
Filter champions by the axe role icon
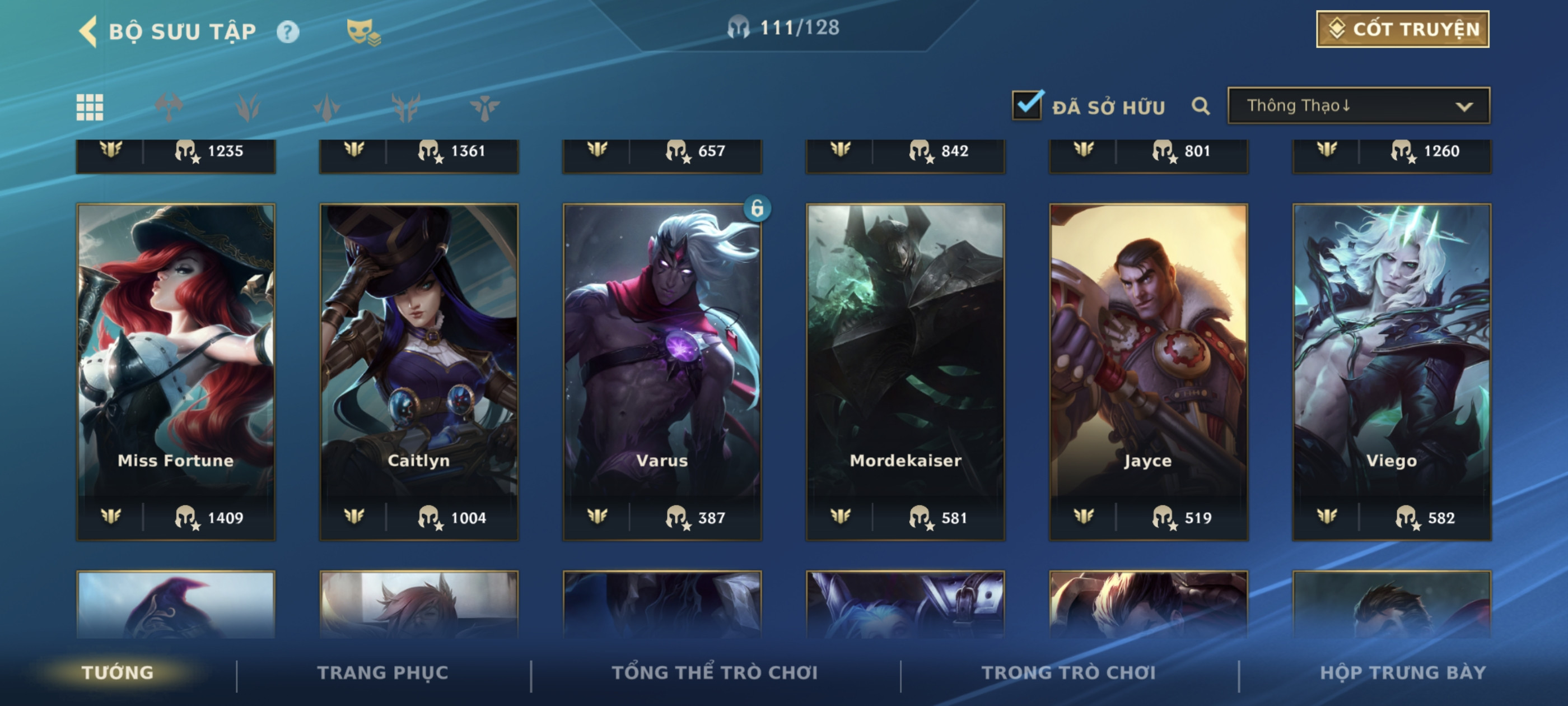point(169,108)
